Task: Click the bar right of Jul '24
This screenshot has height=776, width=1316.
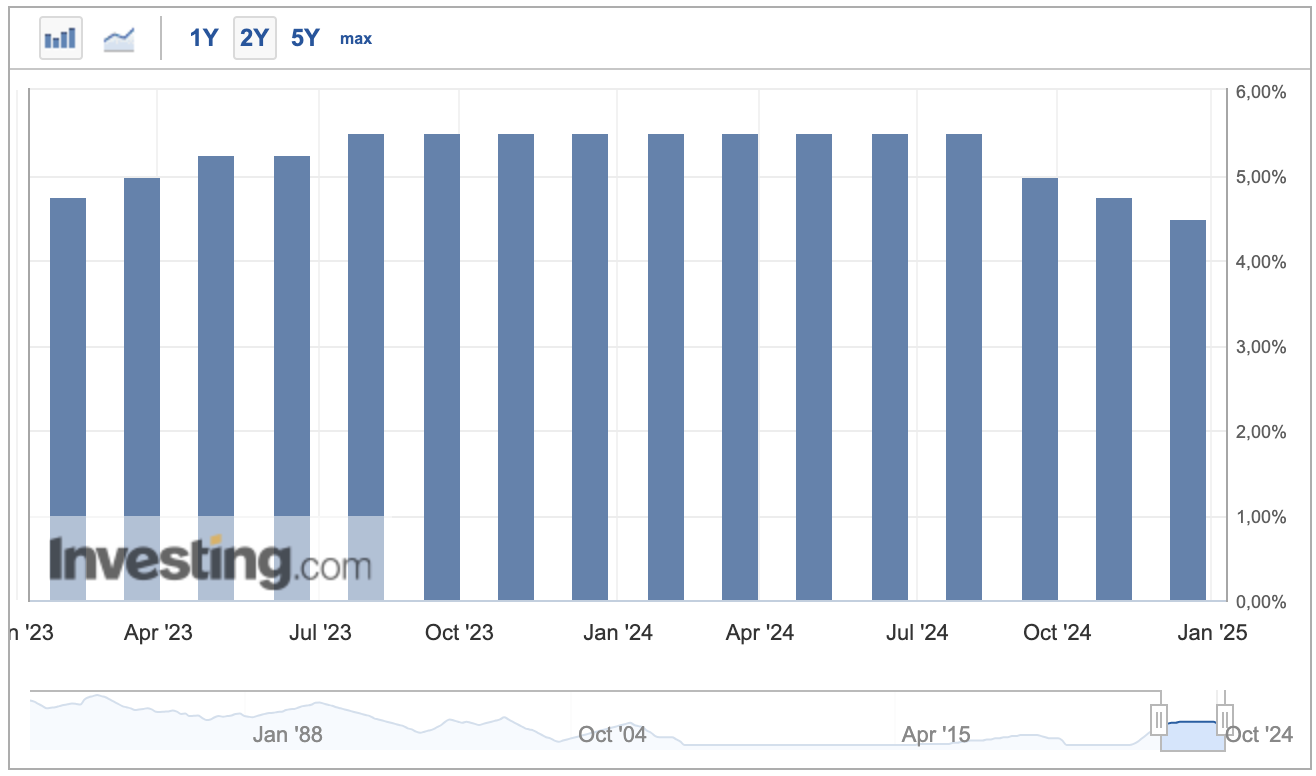Action: [x=964, y=367]
